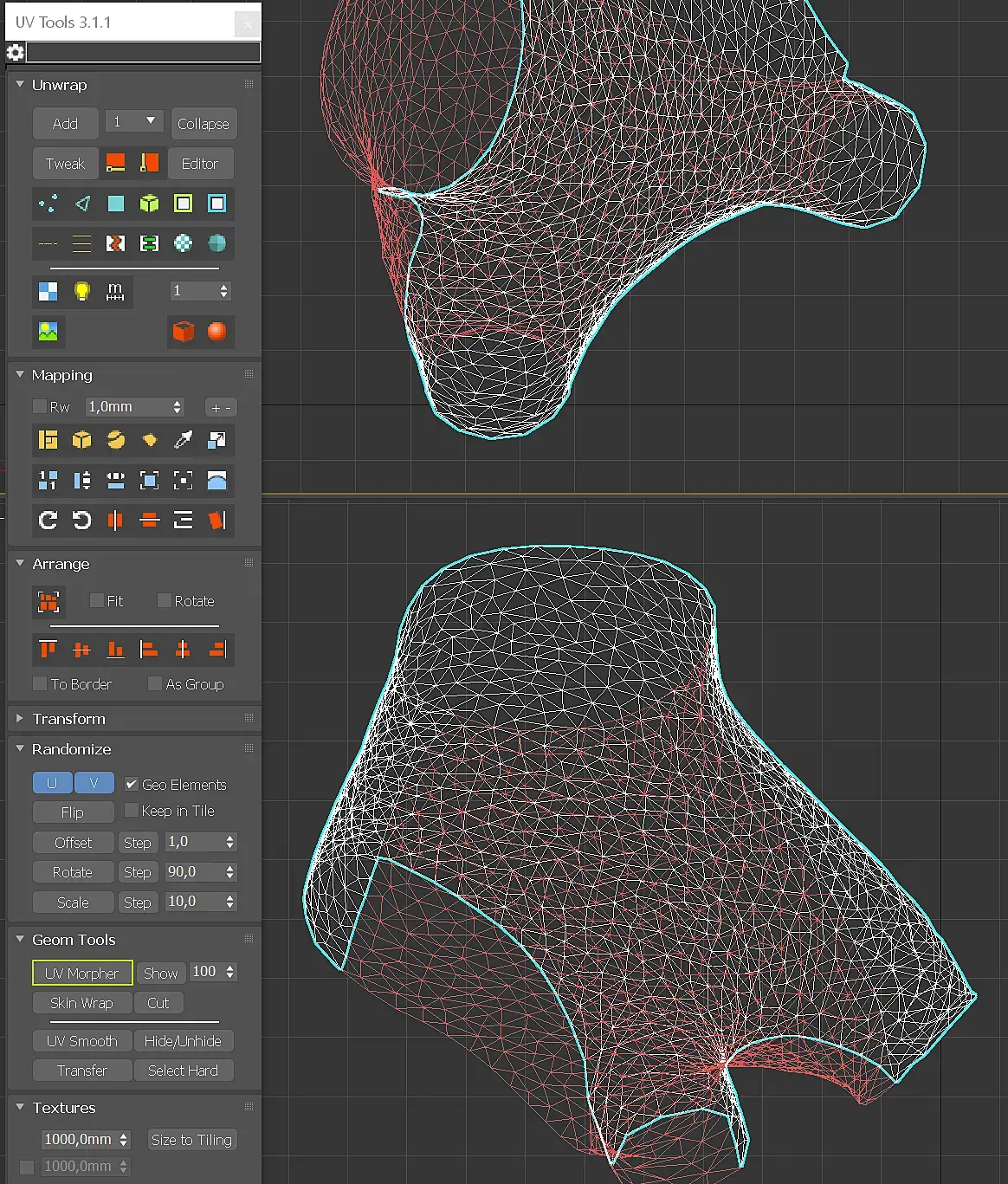Select edge sub-object mode (triangle outline icon)
Image resolution: width=1008 pixels, height=1184 pixels.
pos(82,204)
